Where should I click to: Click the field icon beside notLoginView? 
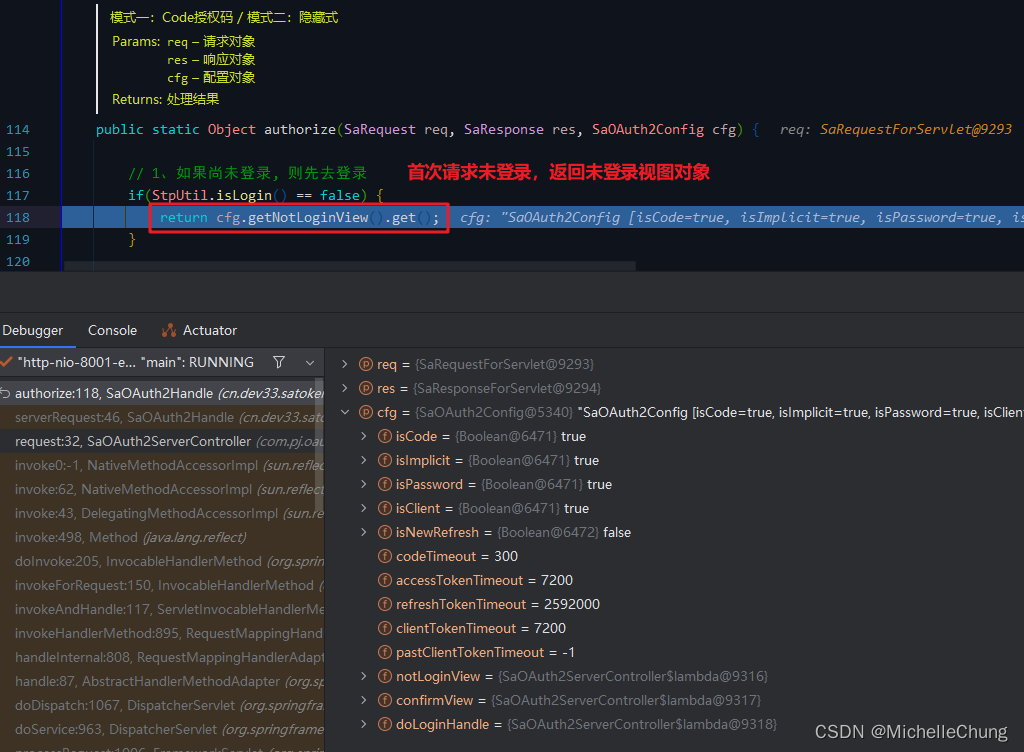pyautogui.click(x=385, y=676)
